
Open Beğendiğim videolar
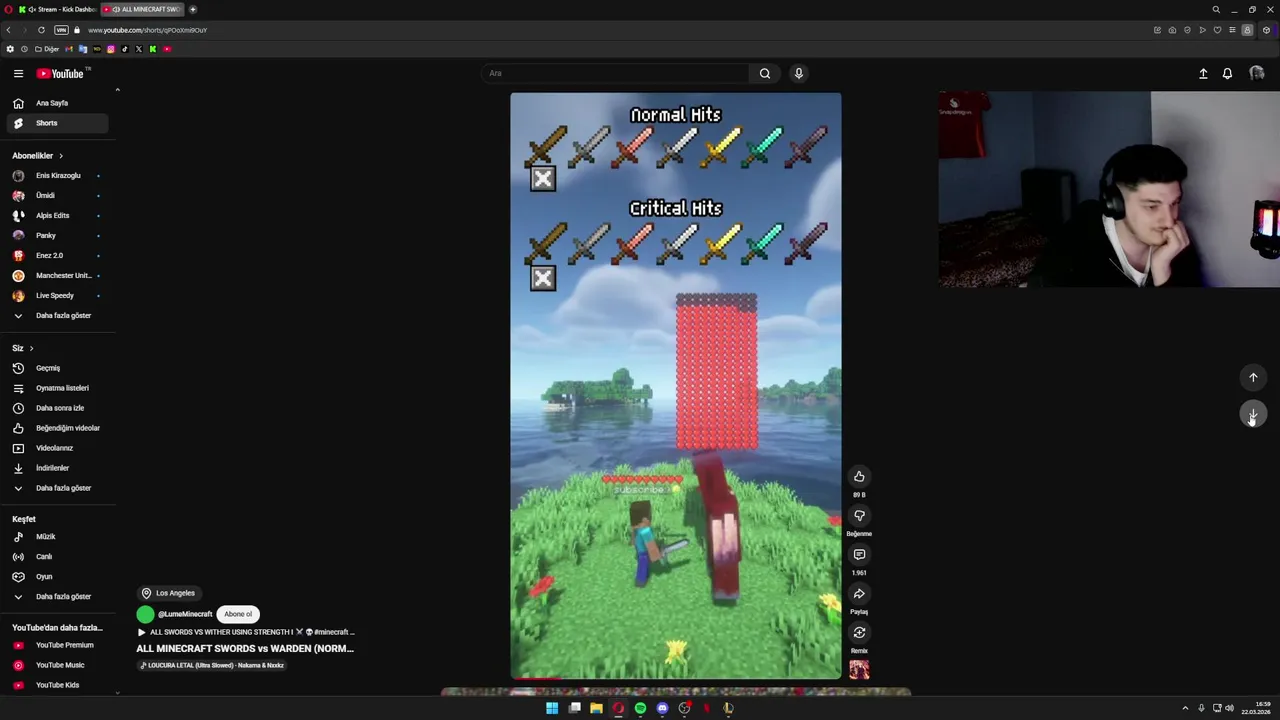[x=58, y=428]
